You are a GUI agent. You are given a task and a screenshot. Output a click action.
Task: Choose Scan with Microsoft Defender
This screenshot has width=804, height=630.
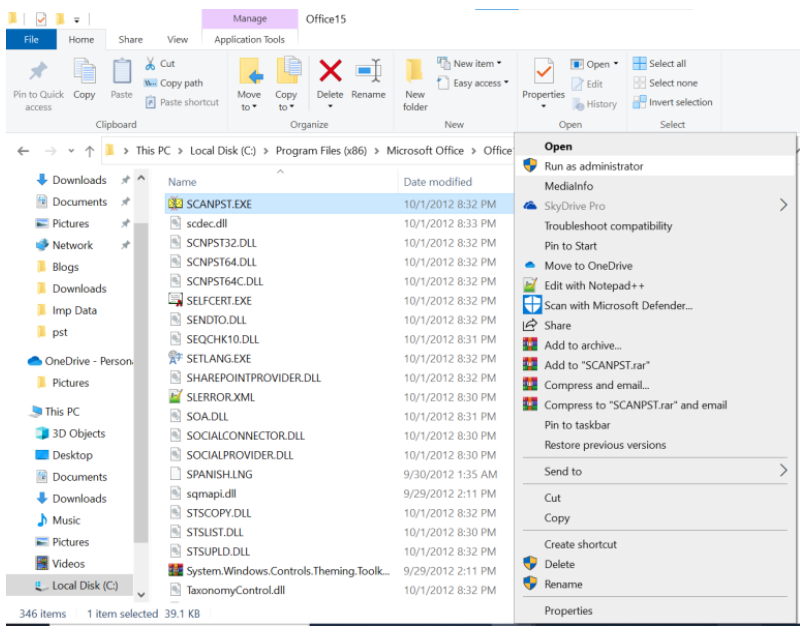pos(618,306)
